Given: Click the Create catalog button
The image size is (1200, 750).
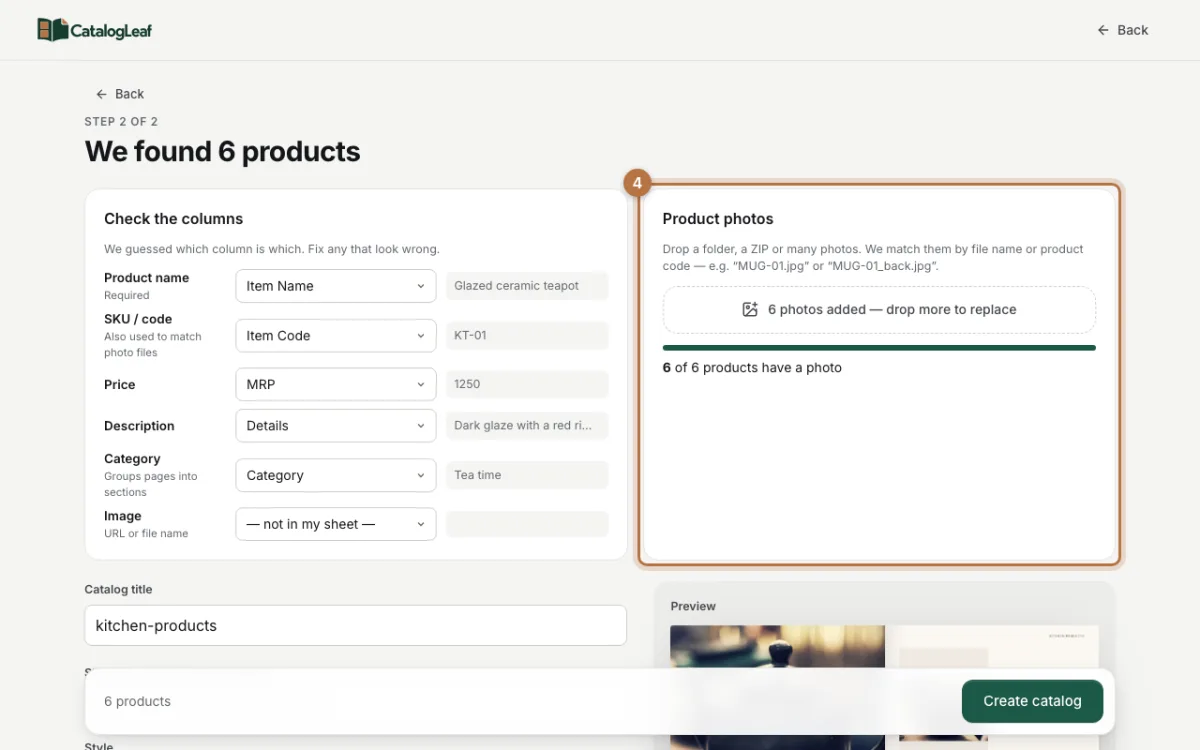Looking at the screenshot, I should (1032, 701).
